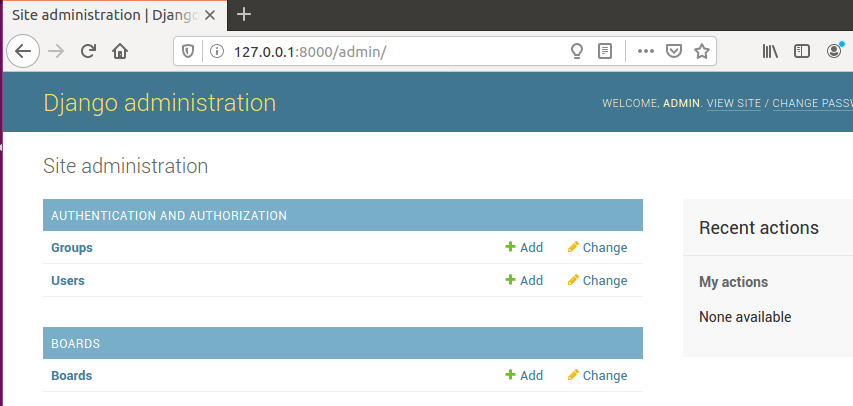The height and width of the screenshot is (406, 853).
Task: Open a new tab with plus button
Action: tap(244, 15)
